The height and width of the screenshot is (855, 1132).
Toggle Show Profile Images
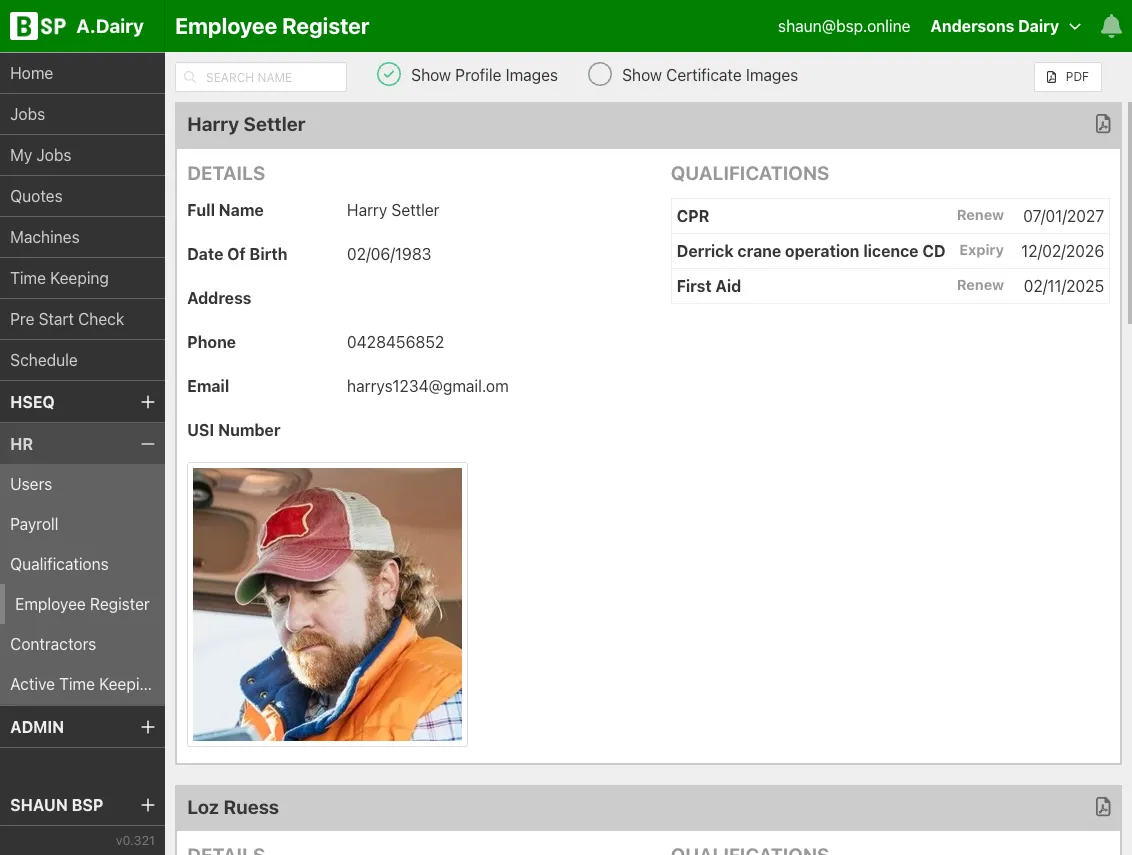click(388, 74)
